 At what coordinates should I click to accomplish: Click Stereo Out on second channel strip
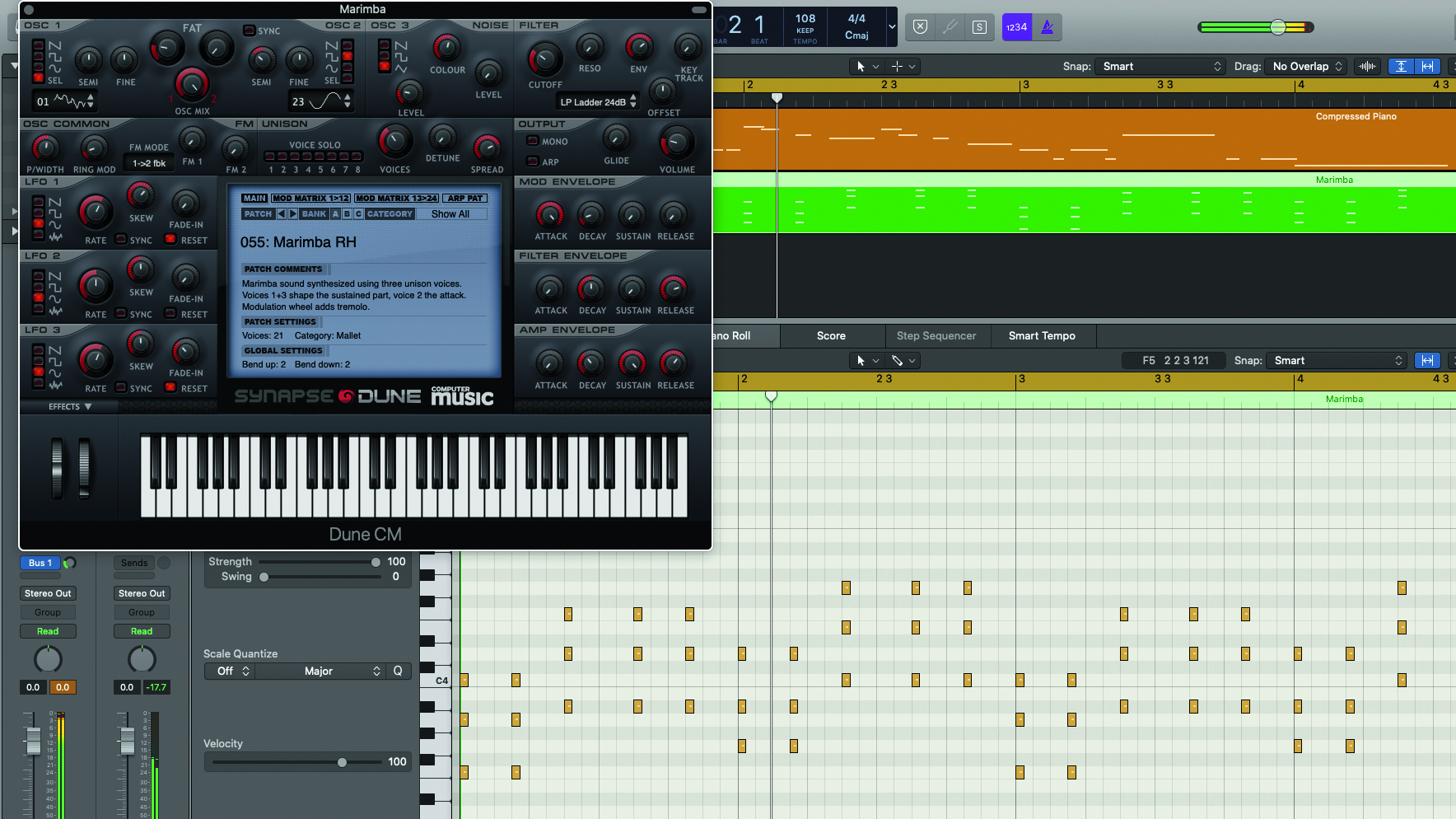(x=142, y=593)
